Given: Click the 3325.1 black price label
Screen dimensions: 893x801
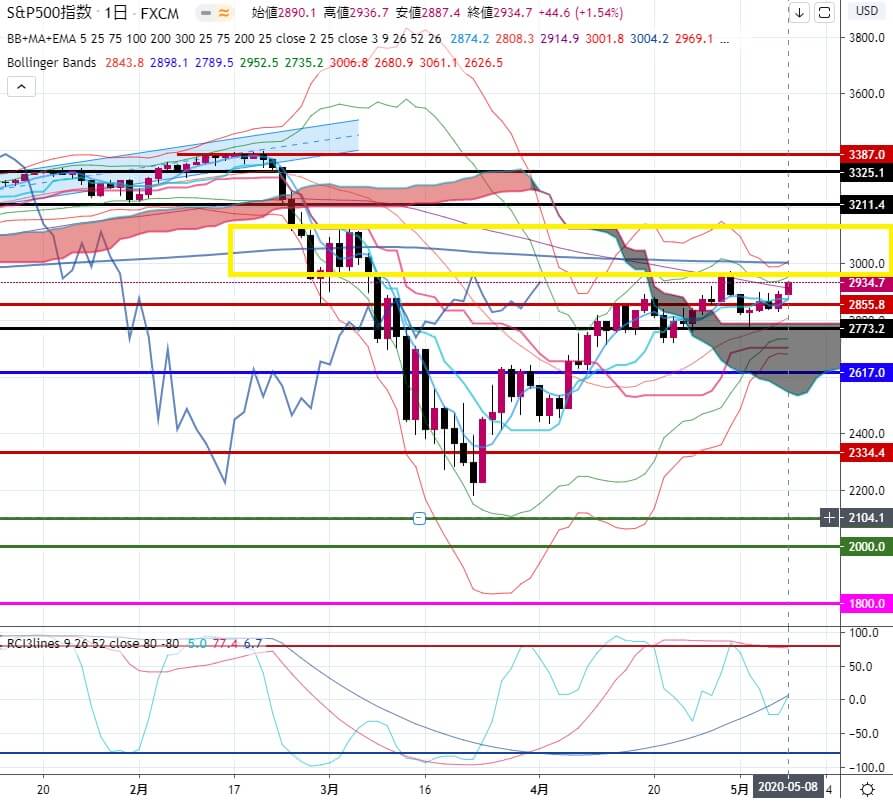Looking at the screenshot, I should (x=866, y=172).
